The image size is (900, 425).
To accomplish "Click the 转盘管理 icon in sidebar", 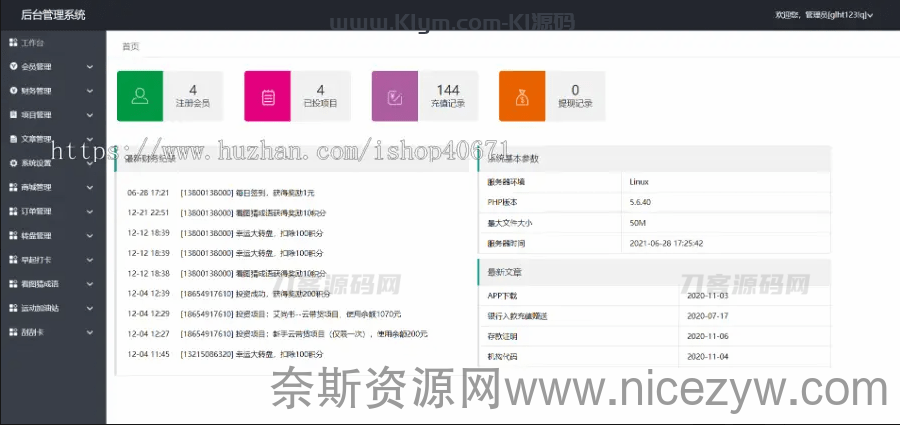I will pos(13,235).
